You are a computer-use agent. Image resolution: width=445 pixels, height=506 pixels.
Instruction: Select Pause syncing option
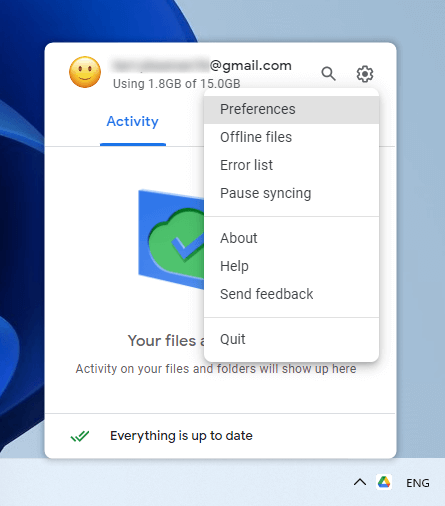pyautogui.click(x=291, y=193)
